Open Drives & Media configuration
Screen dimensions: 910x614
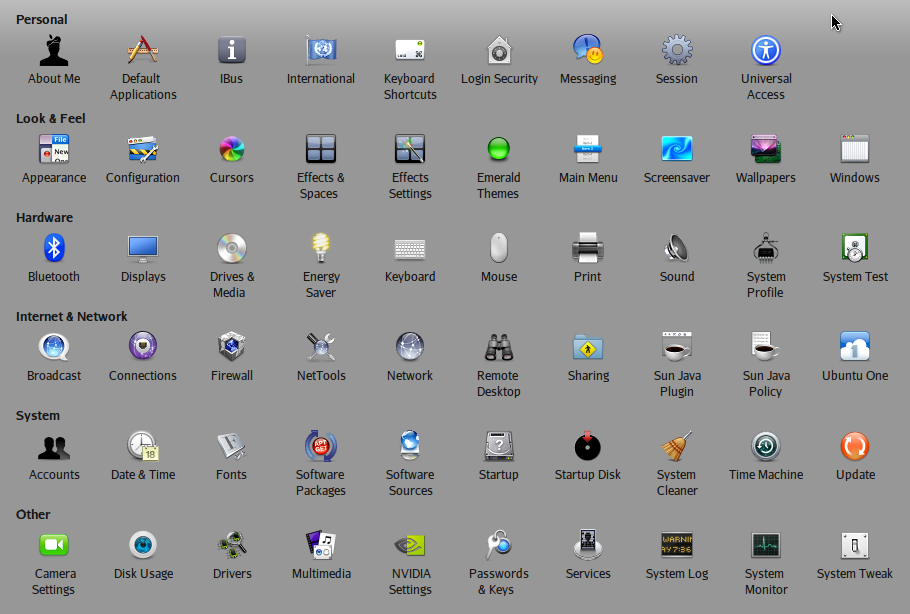point(231,249)
